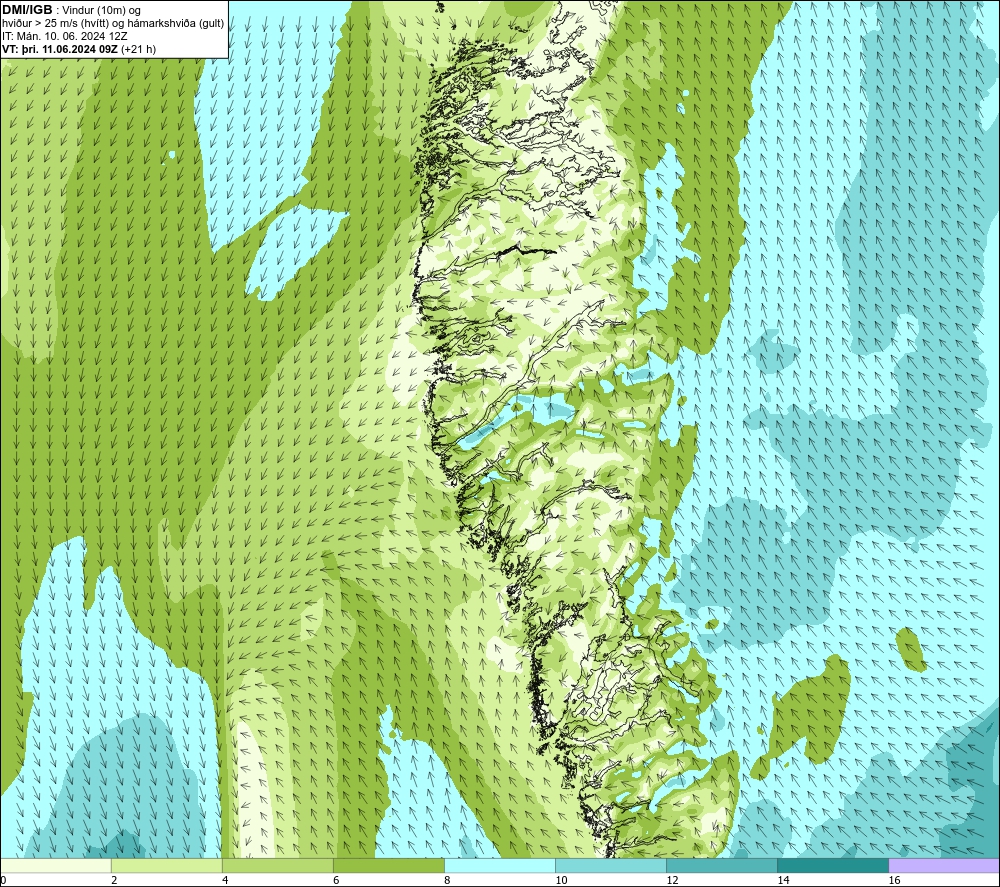Click the legend scale label '16'
The height and width of the screenshot is (887, 1000).
click(893, 881)
